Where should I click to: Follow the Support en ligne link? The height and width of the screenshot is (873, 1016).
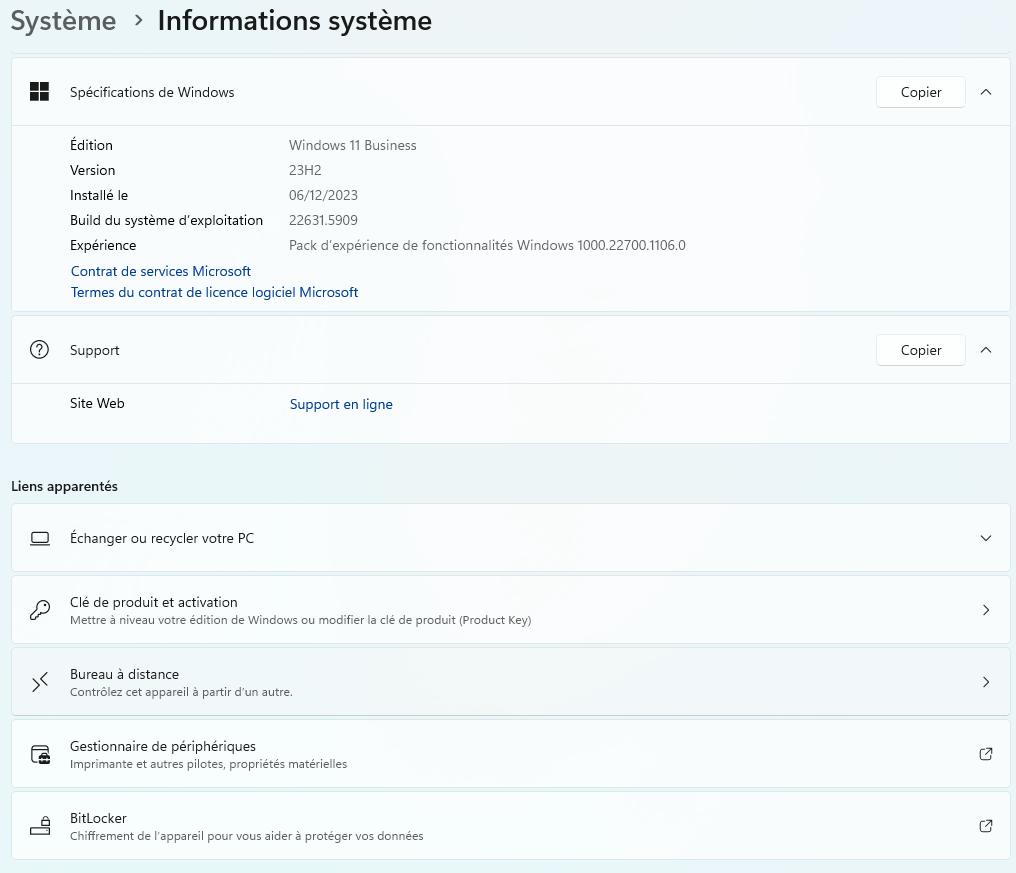point(341,404)
